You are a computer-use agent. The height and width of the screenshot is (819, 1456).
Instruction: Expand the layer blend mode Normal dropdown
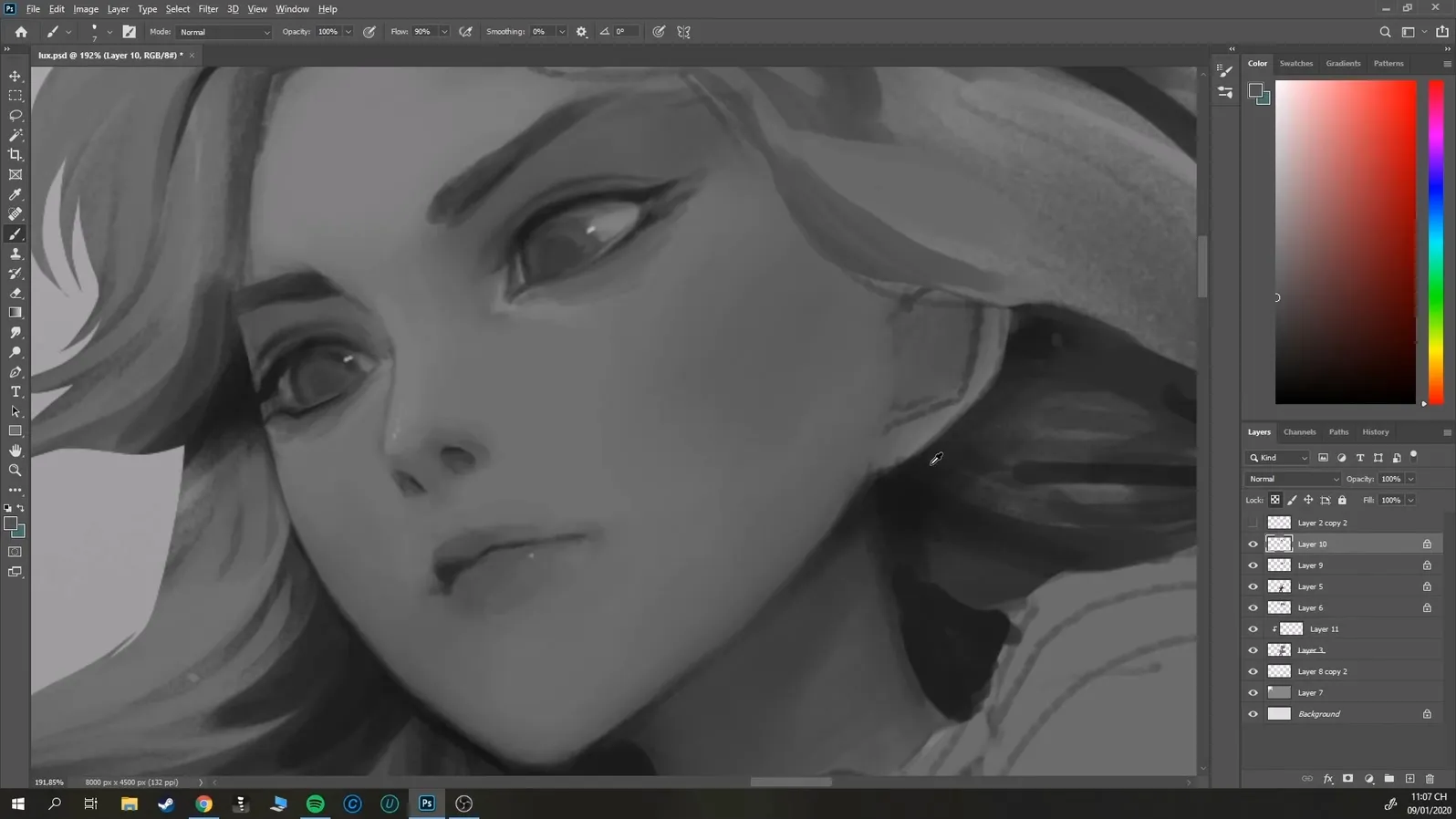1293,479
